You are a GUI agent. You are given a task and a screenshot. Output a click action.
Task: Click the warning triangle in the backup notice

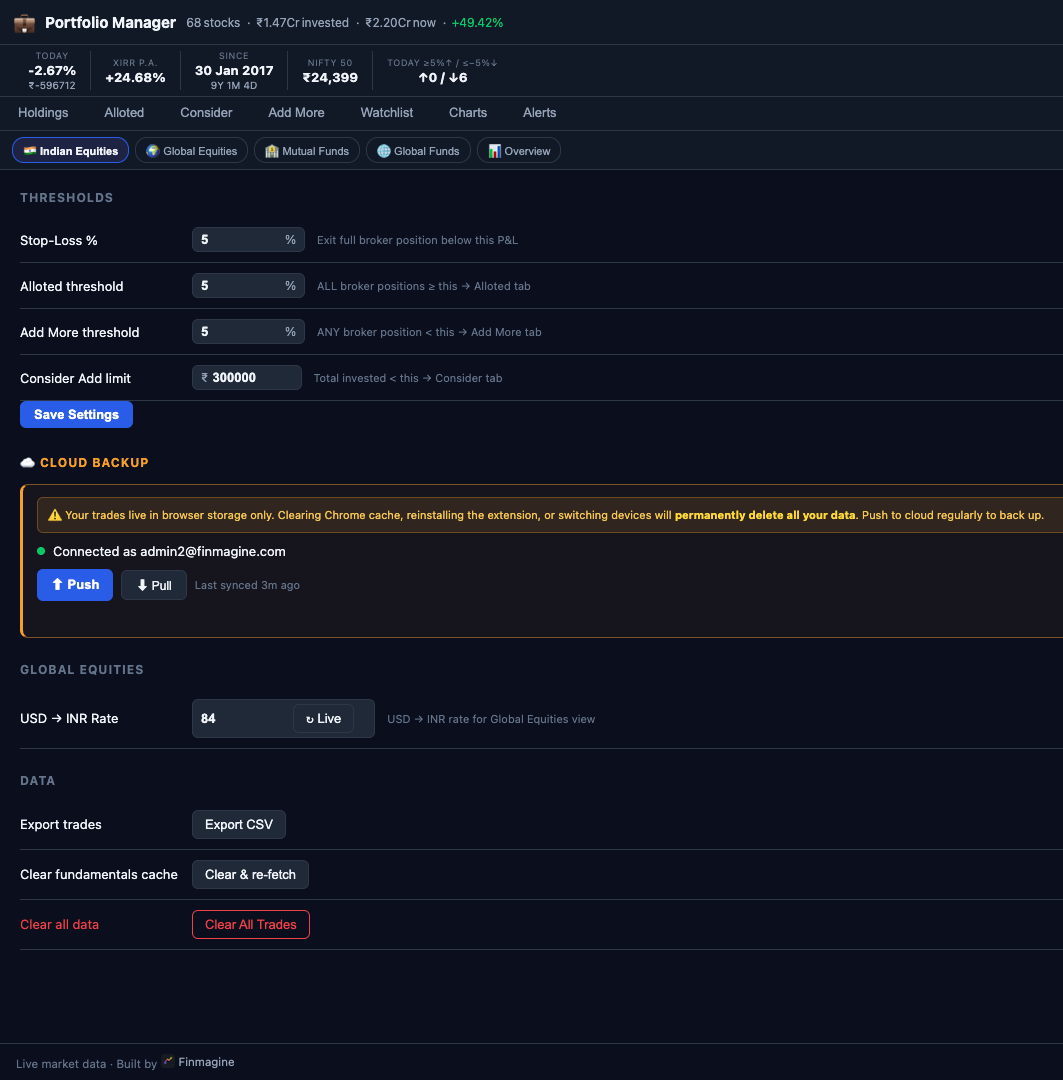pyautogui.click(x=53, y=514)
